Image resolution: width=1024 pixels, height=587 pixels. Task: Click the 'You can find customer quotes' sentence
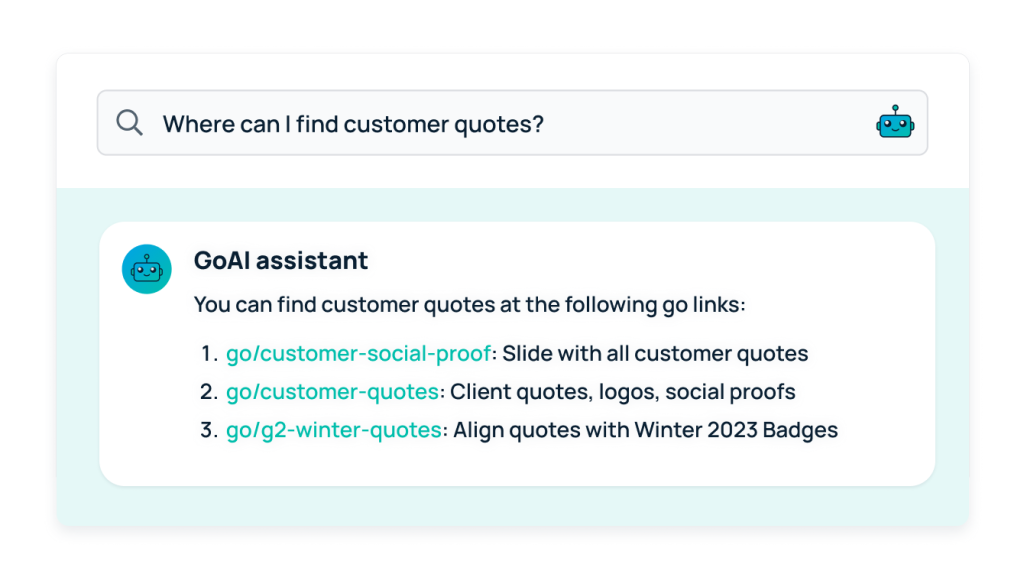pos(470,304)
